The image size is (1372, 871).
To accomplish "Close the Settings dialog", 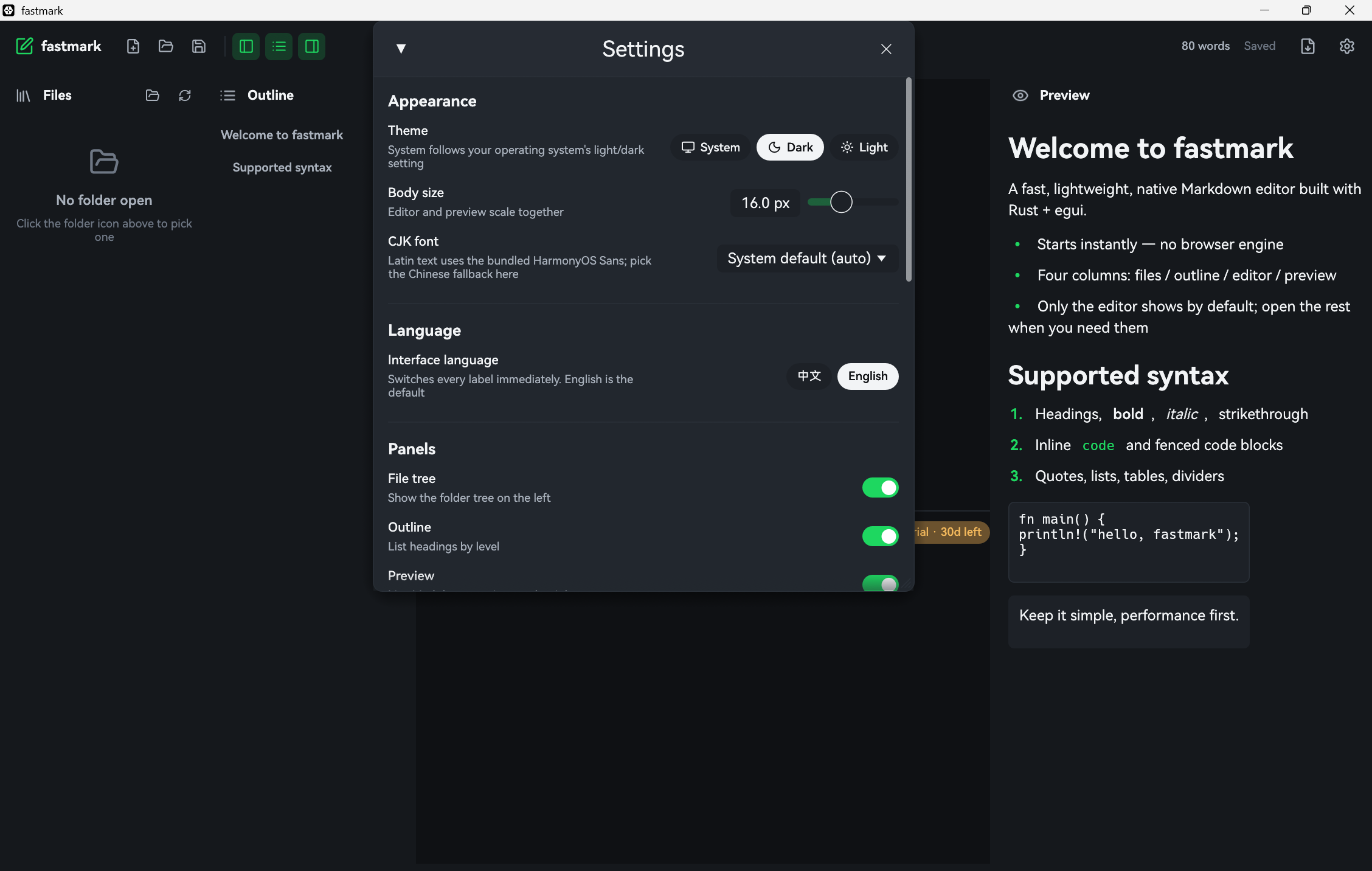I will [x=886, y=49].
